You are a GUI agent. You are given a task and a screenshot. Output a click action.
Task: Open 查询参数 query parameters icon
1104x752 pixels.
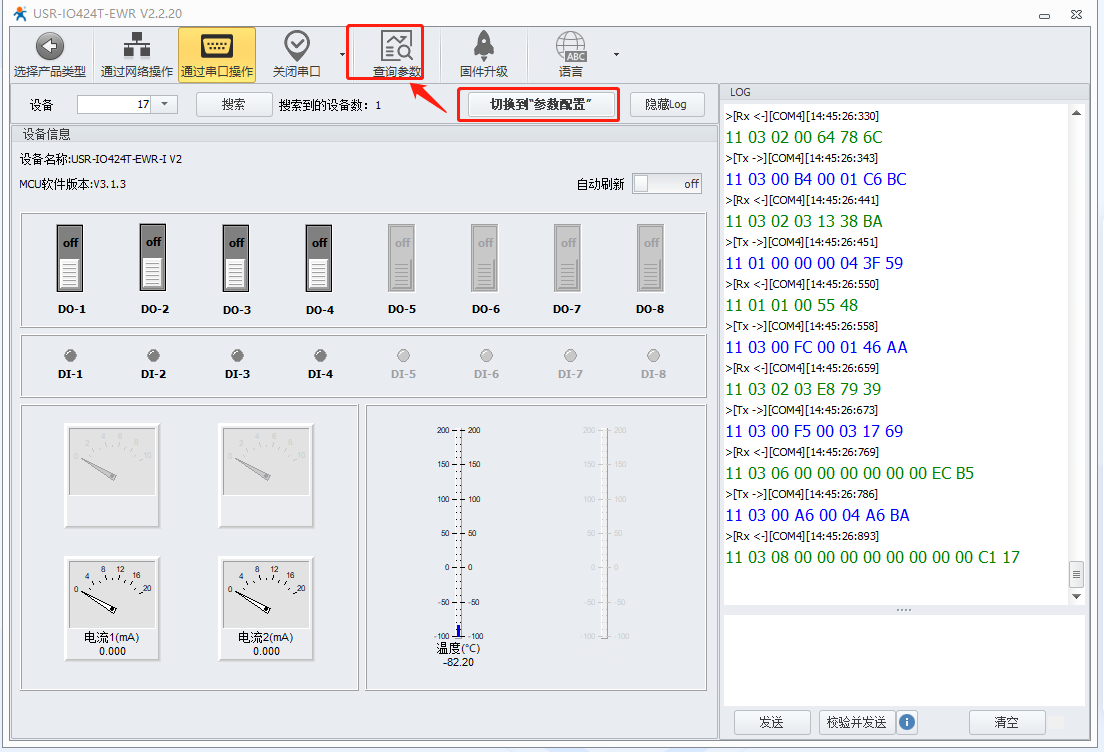pos(397,47)
